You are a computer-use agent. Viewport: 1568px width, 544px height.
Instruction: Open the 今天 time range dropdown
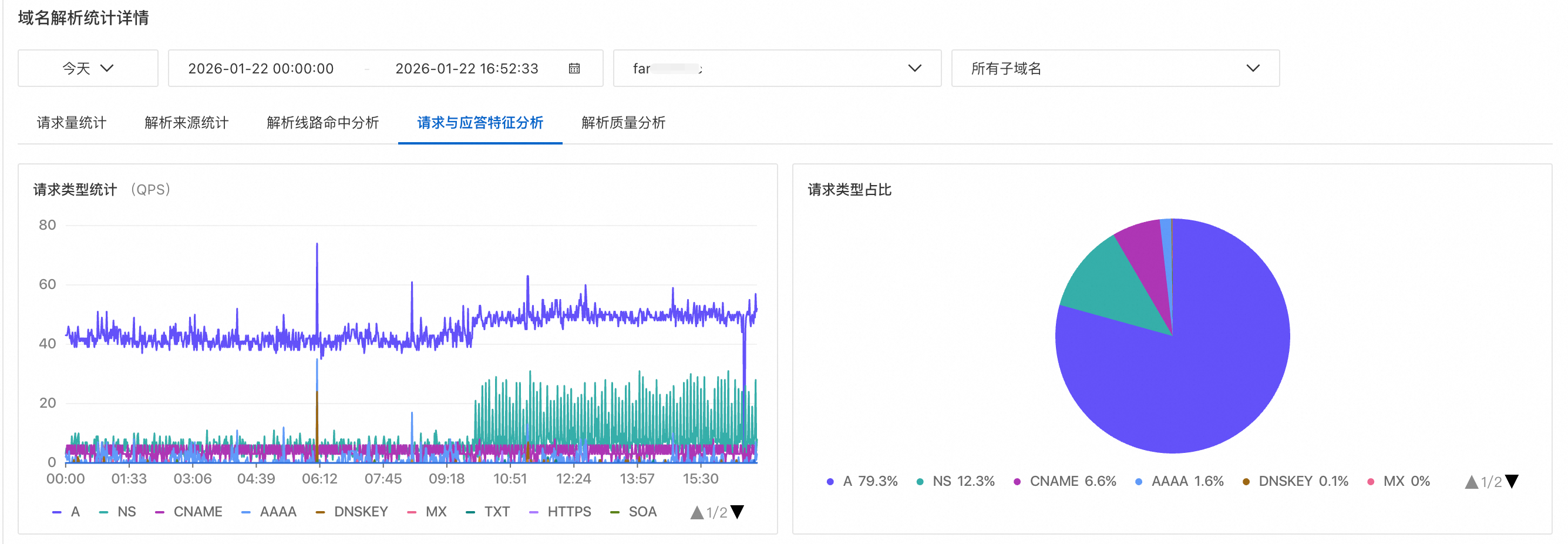pos(88,68)
